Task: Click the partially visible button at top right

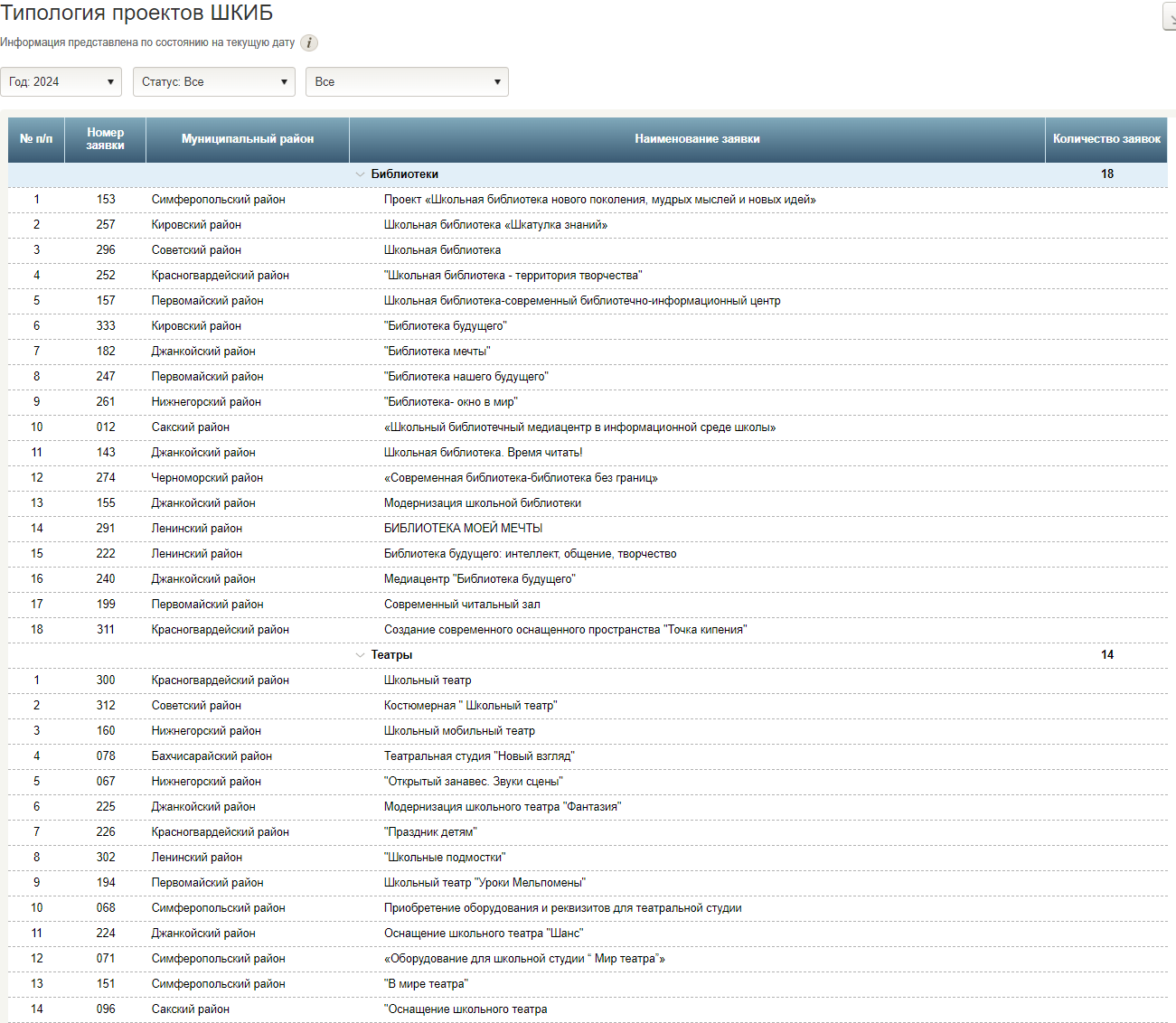Action: click(1169, 16)
